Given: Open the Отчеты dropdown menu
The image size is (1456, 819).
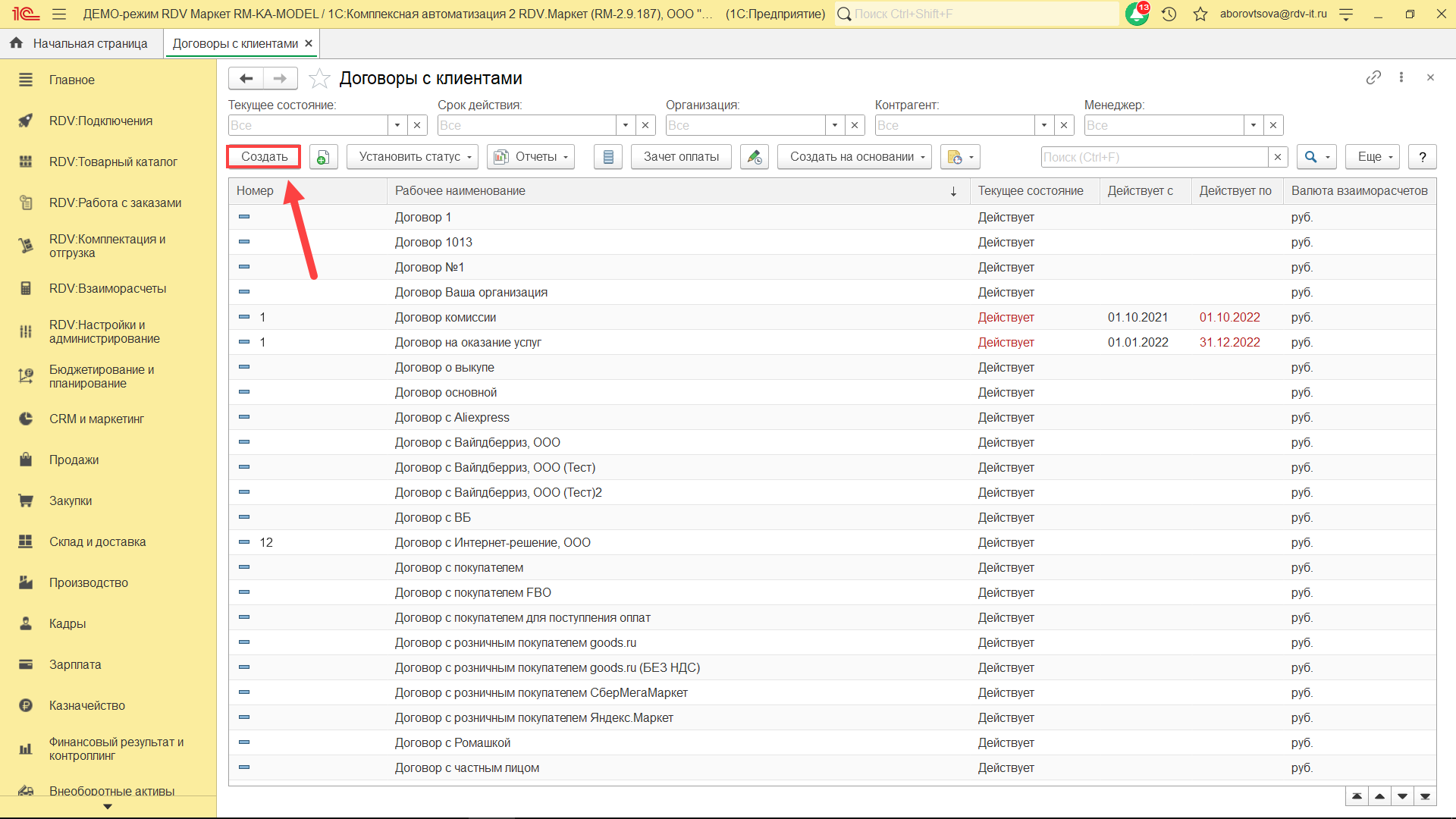Looking at the screenshot, I should pos(530,157).
